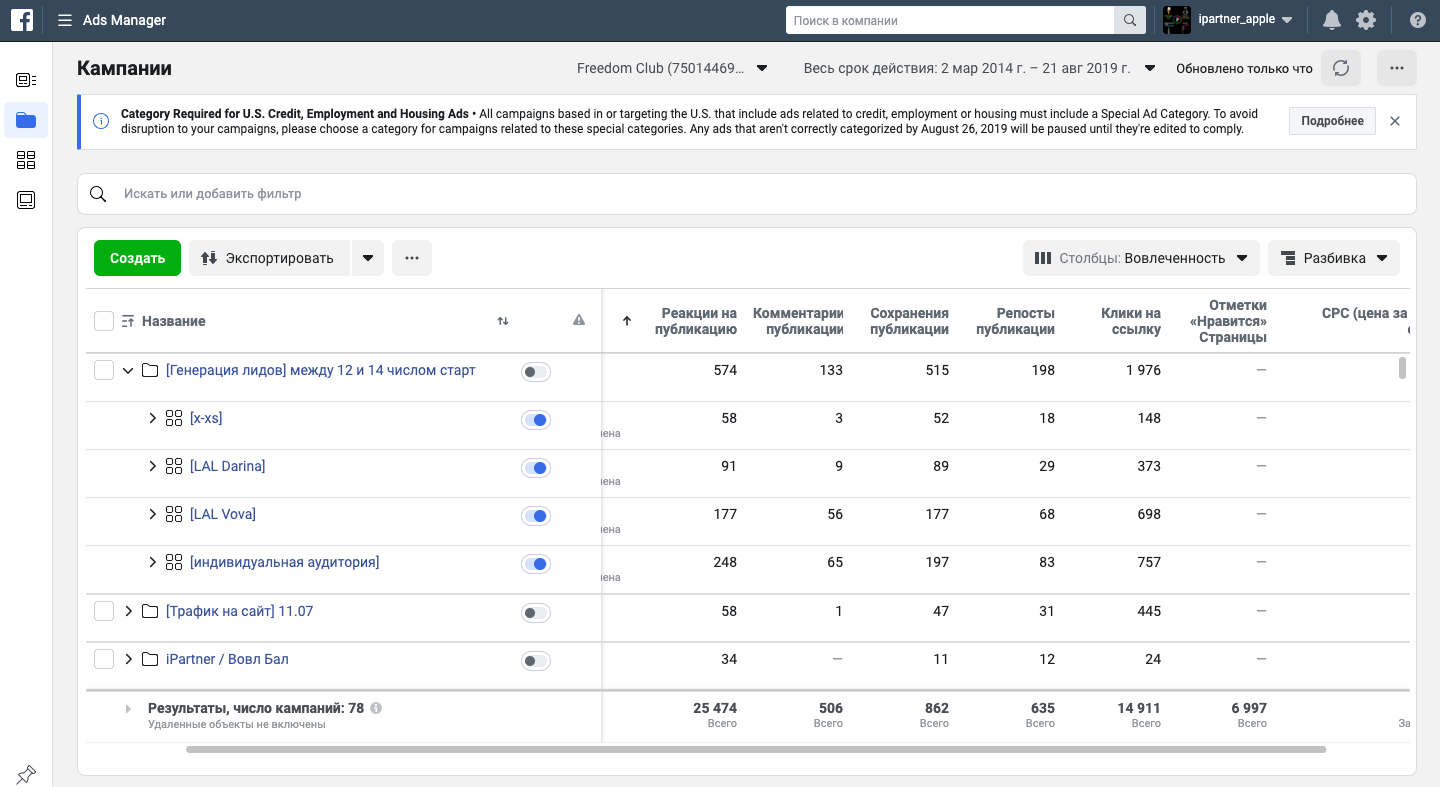Image resolution: width=1440 pixels, height=787 pixels.
Task: Open the export options arrow
Action: coord(368,258)
